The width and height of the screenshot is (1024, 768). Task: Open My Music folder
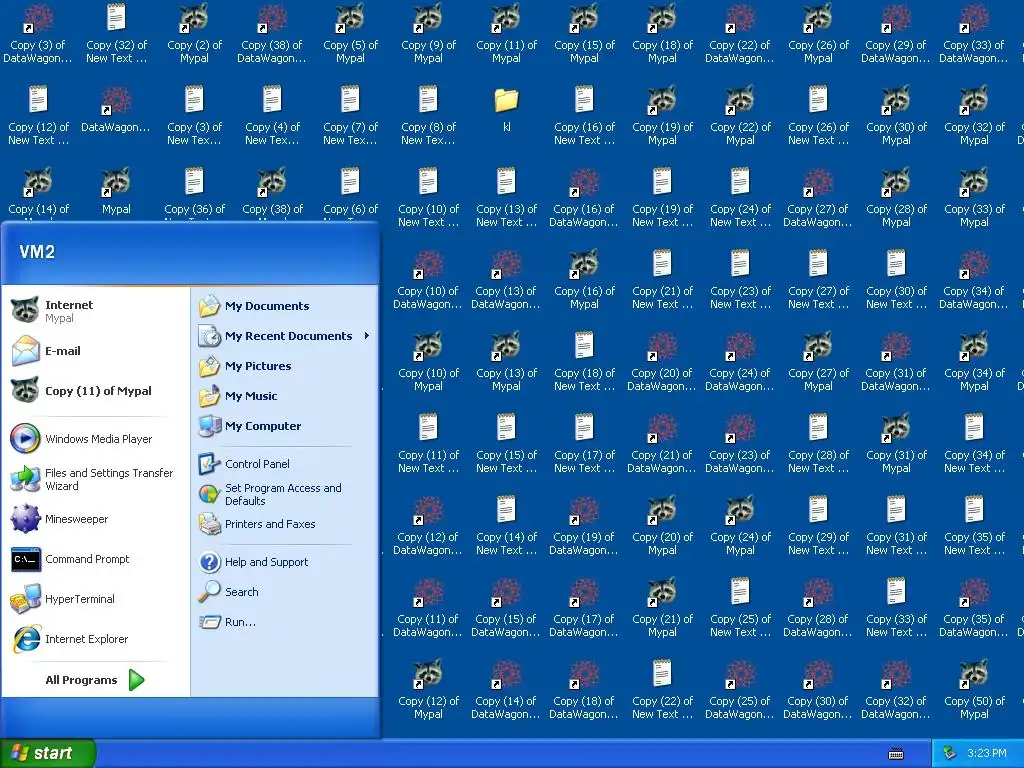(x=284, y=396)
